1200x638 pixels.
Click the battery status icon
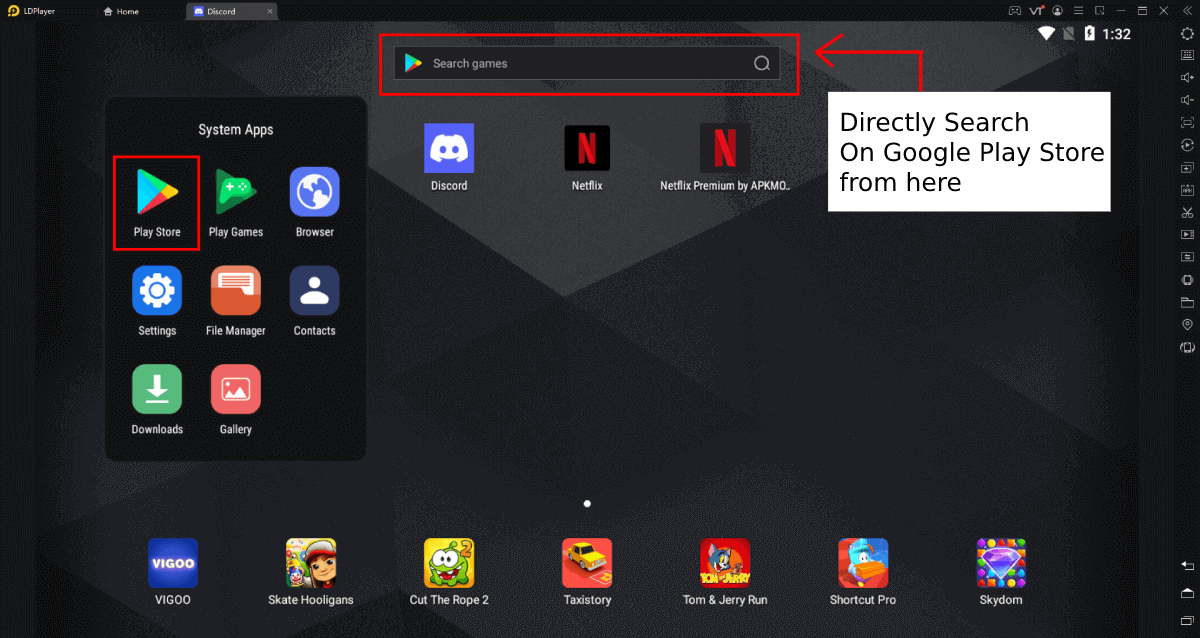pyautogui.click(x=1089, y=33)
